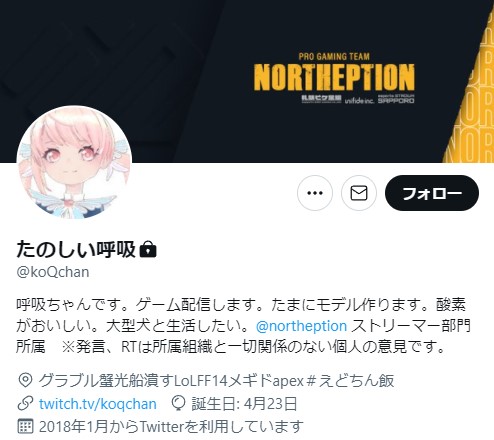Click the display name たのしい呼吸
This screenshot has height=440, width=494.
click(x=76, y=249)
